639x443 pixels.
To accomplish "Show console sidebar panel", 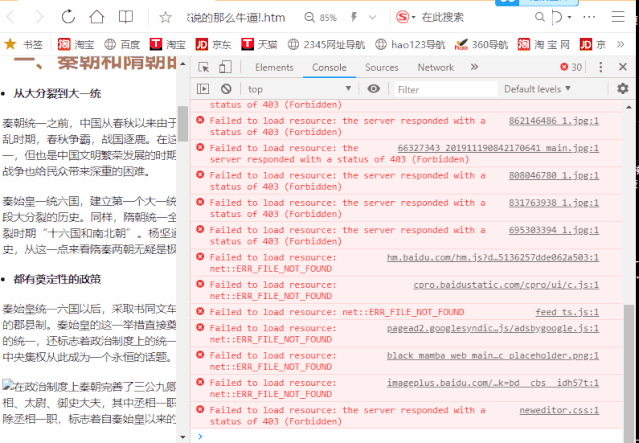I will click(202, 89).
